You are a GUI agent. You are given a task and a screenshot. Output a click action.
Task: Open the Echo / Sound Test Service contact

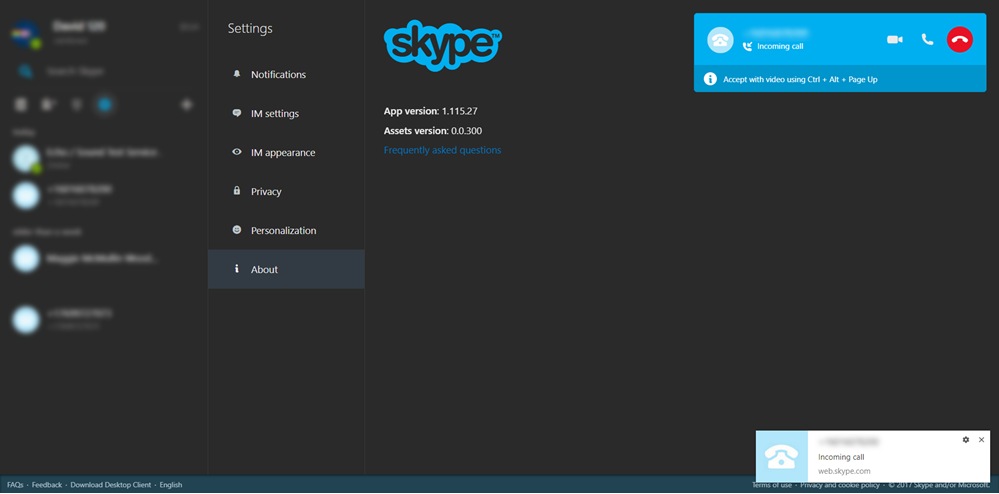[x=104, y=158]
